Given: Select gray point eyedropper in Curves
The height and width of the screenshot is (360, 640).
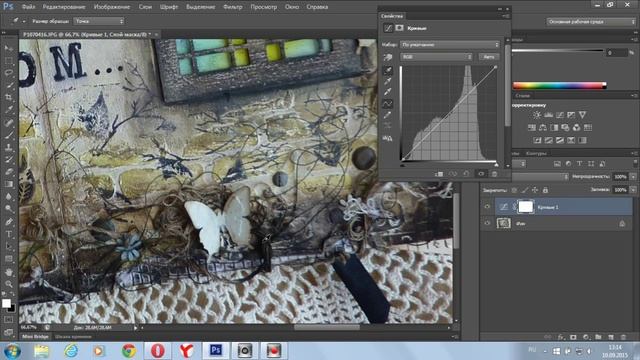Looking at the screenshot, I should pyautogui.click(x=388, y=81).
